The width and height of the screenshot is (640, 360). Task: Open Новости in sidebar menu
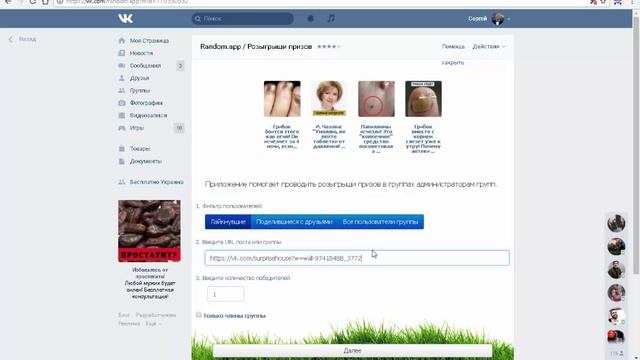tap(141, 53)
